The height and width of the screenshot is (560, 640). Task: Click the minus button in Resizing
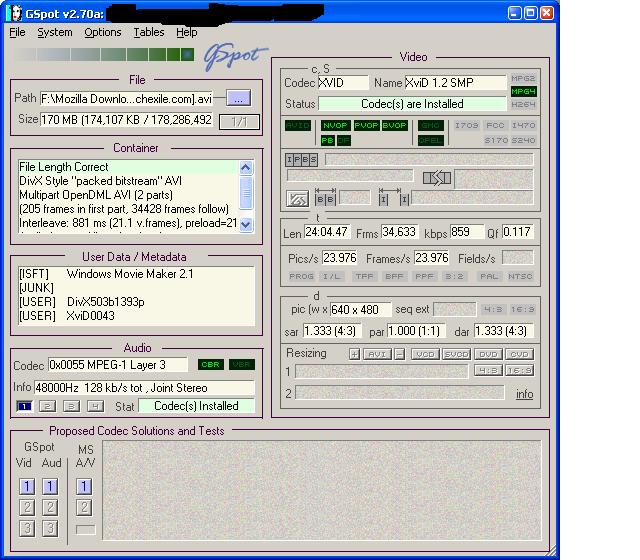tap(400, 354)
